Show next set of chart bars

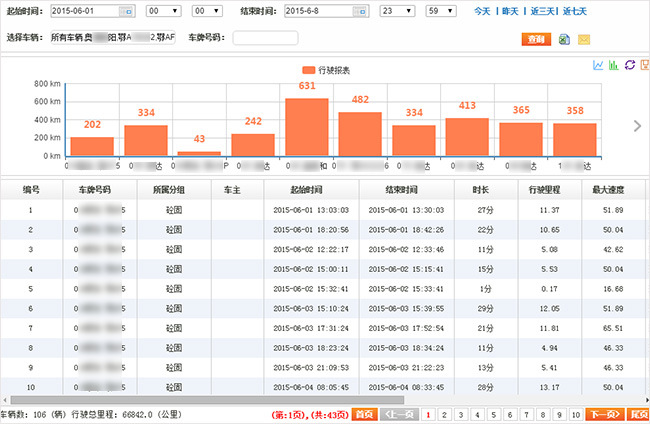point(638,126)
